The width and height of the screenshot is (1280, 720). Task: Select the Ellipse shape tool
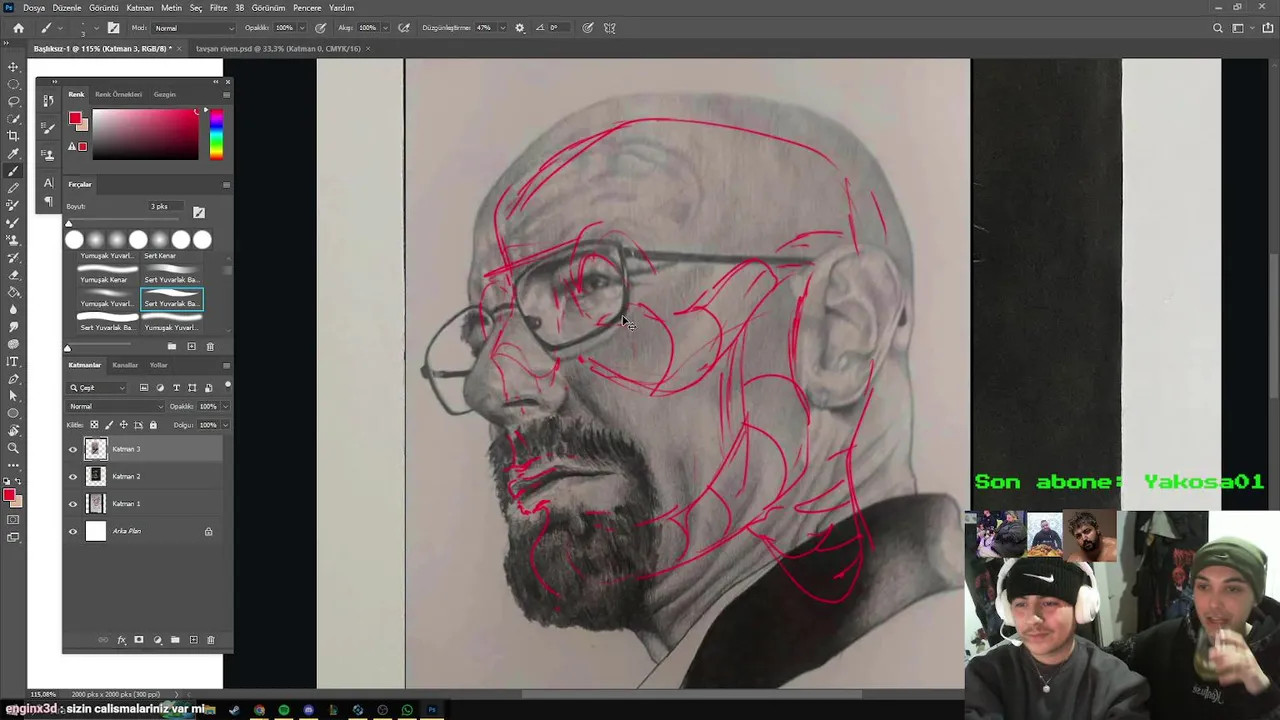point(13,413)
